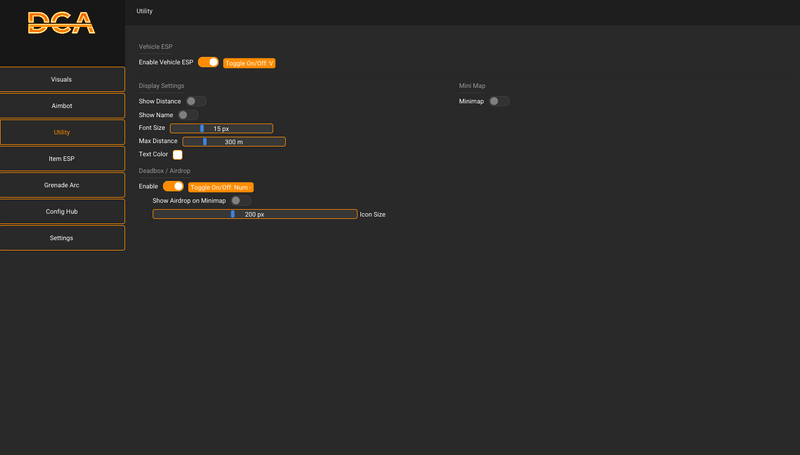Open the Item ESP section
Image resolution: width=800 pixels, height=455 pixels.
pos(62,159)
